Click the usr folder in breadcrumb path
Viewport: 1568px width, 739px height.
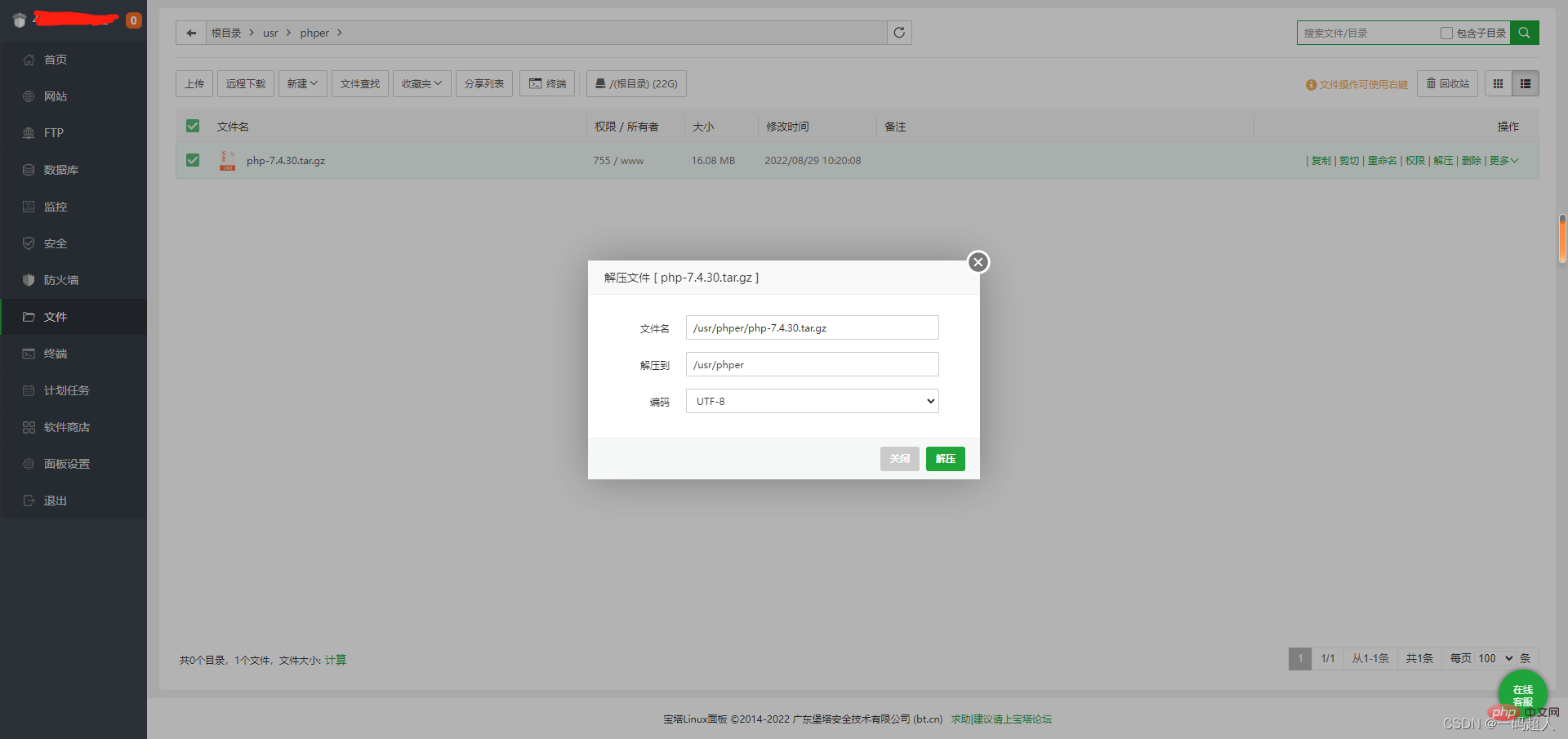(270, 33)
